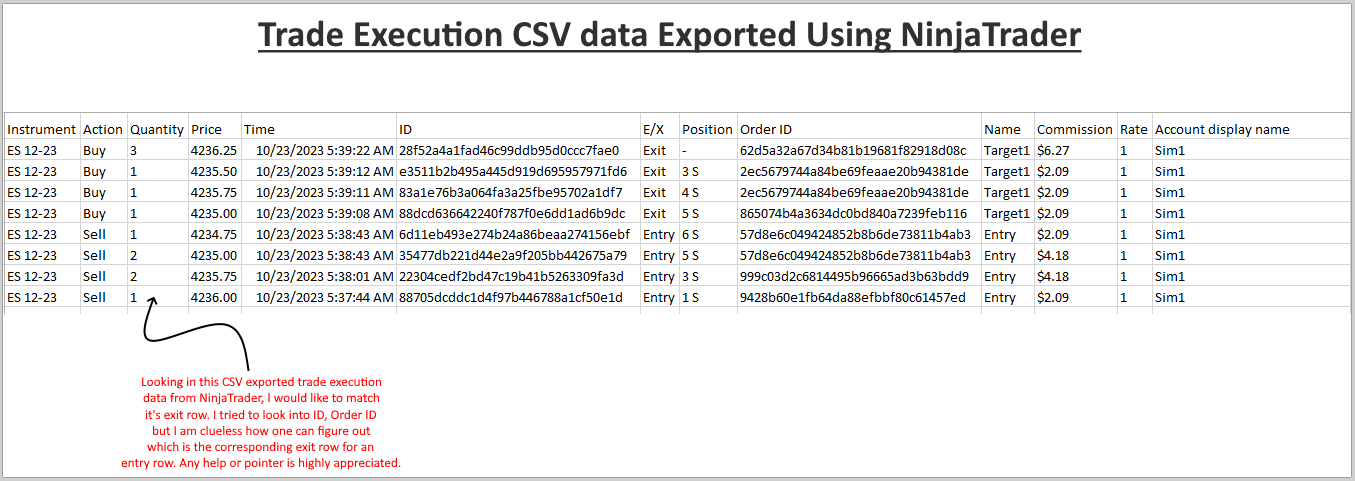The width and height of the screenshot is (1355, 481).
Task: Click the ID cell starting with 28f52a4a
Action: 509,150
